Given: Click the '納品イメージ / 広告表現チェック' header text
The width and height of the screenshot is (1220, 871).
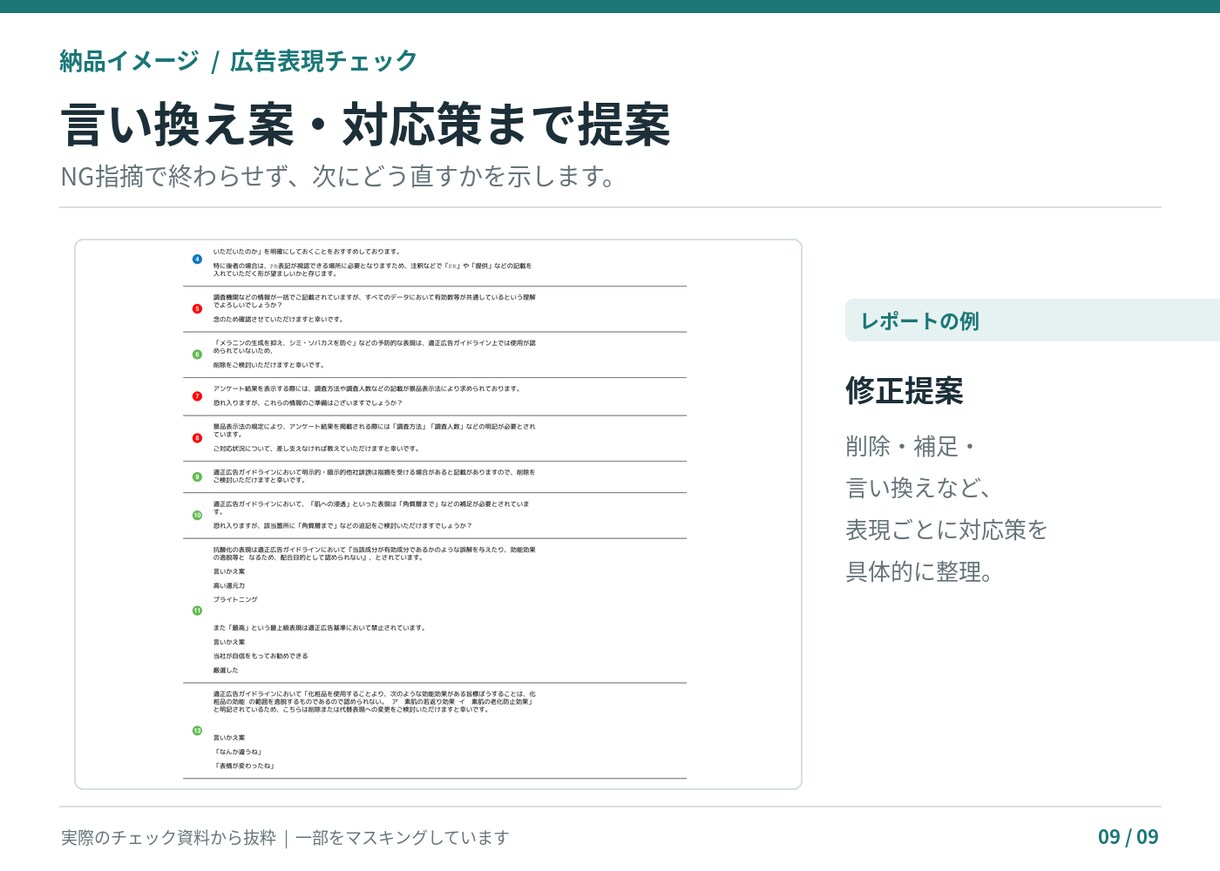Looking at the screenshot, I should [238, 60].
